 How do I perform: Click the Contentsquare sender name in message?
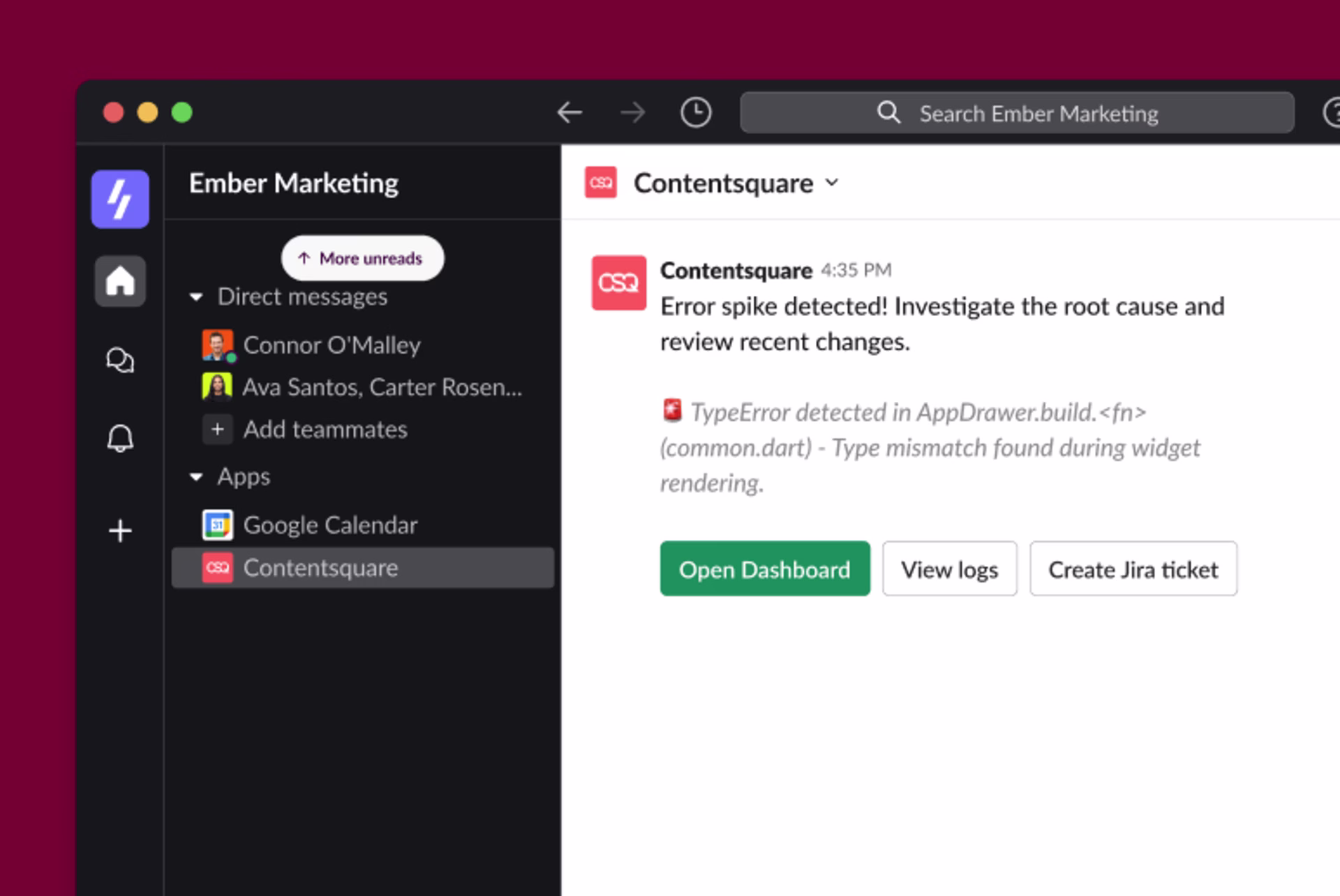(x=736, y=271)
